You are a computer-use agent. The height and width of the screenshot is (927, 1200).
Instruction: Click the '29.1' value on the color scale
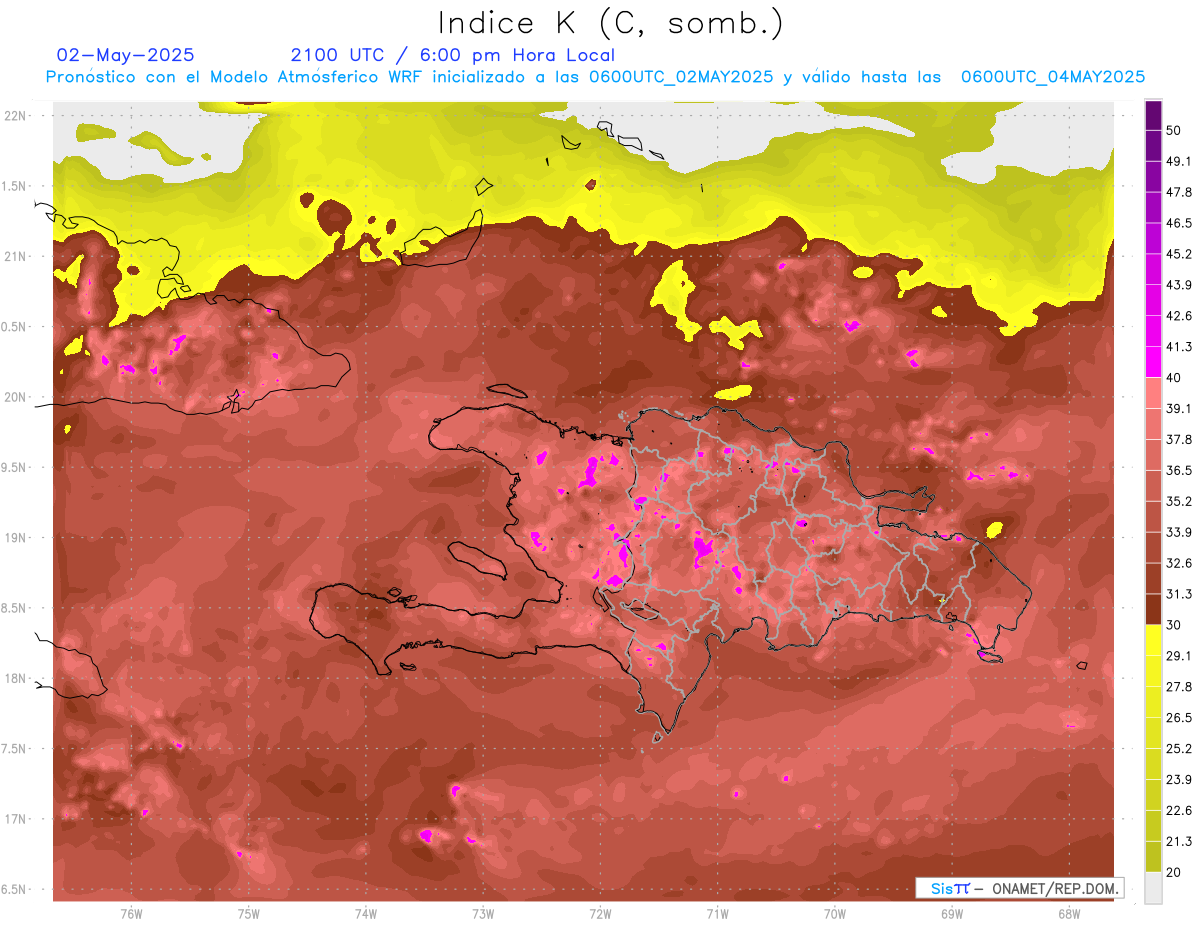click(1179, 656)
